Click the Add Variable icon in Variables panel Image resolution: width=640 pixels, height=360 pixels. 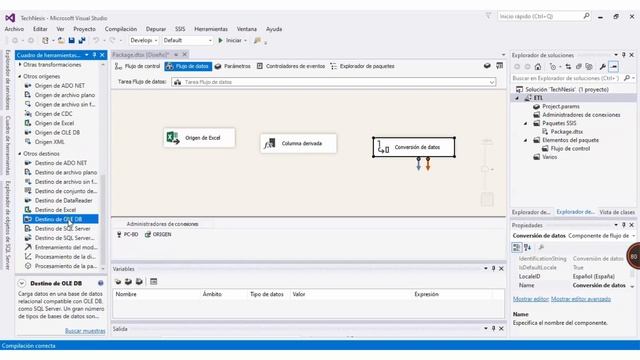click(118, 282)
